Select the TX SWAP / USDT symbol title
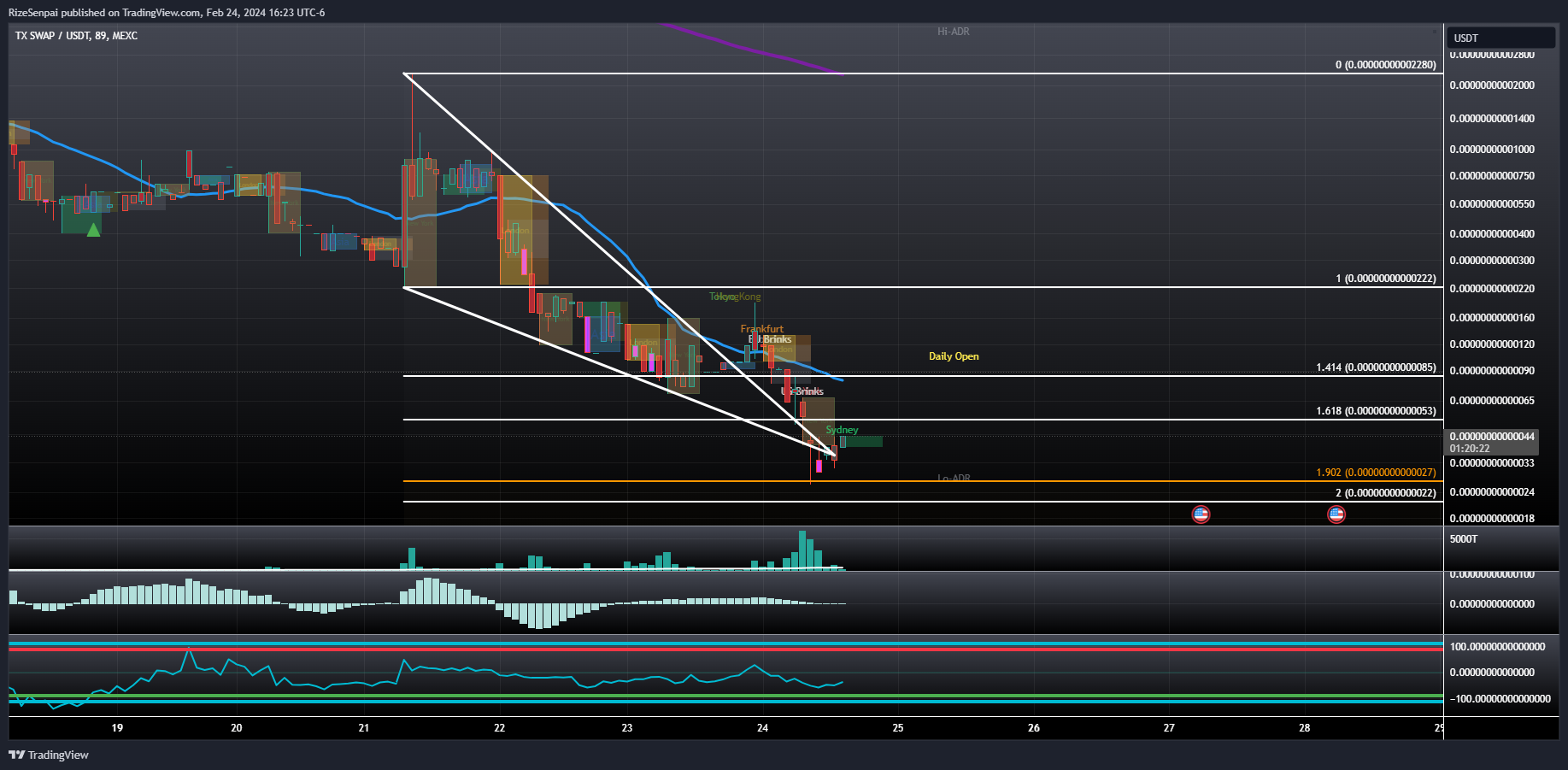This screenshot has height=770, width=1568. [x=76, y=36]
